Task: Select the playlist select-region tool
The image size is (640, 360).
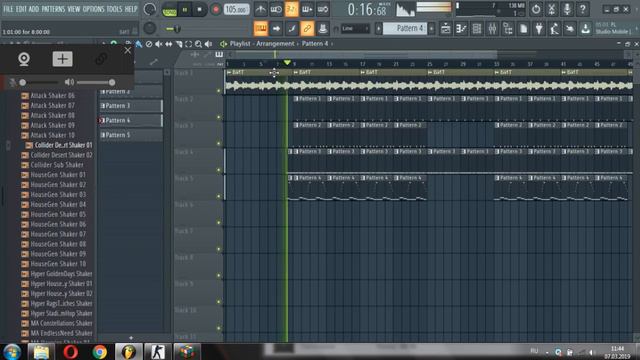Action: pyautogui.click(x=189, y=44)
